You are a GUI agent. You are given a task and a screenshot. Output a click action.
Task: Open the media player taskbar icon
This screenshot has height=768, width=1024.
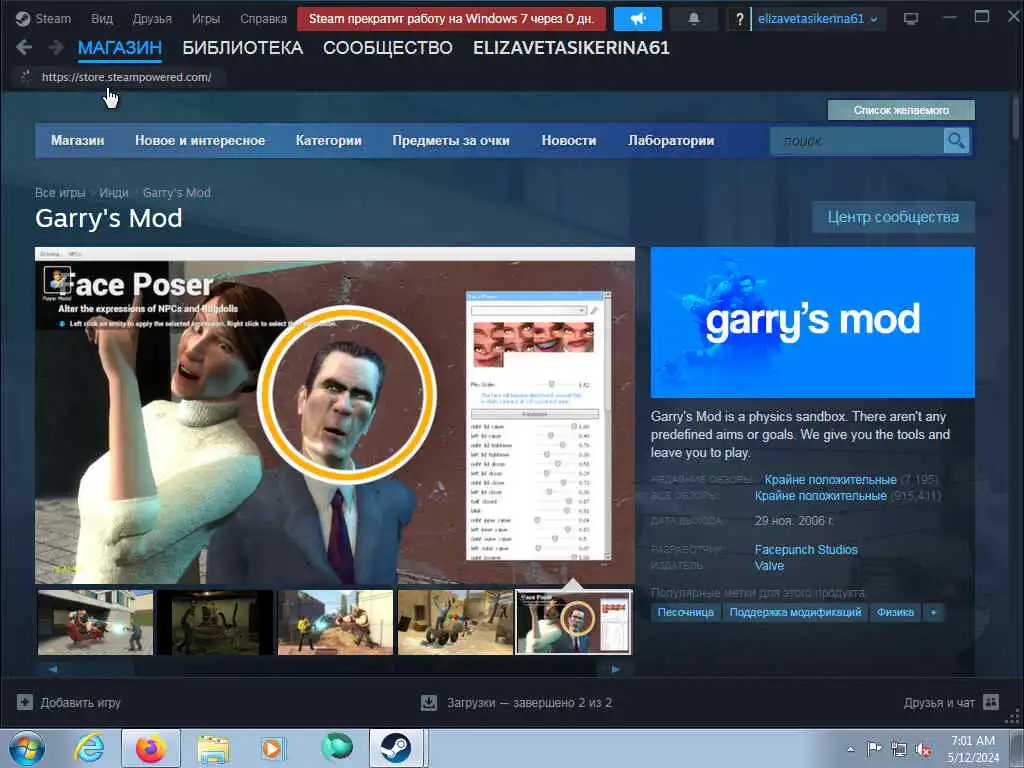[x=272, y=749]
